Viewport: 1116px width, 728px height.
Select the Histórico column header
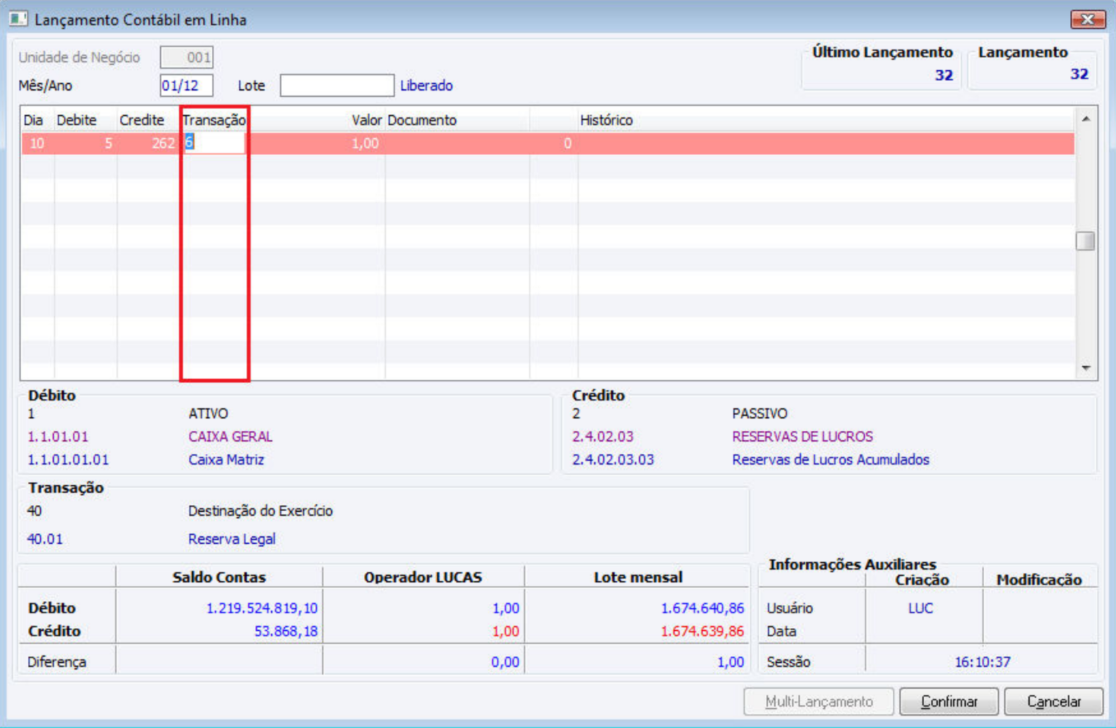(606, 120)
